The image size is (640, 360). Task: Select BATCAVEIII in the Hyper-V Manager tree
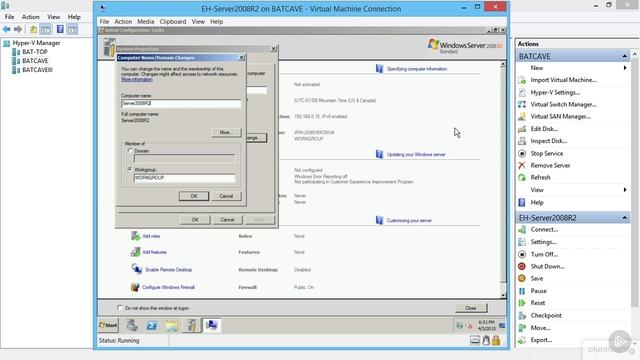tap(37, 70)
